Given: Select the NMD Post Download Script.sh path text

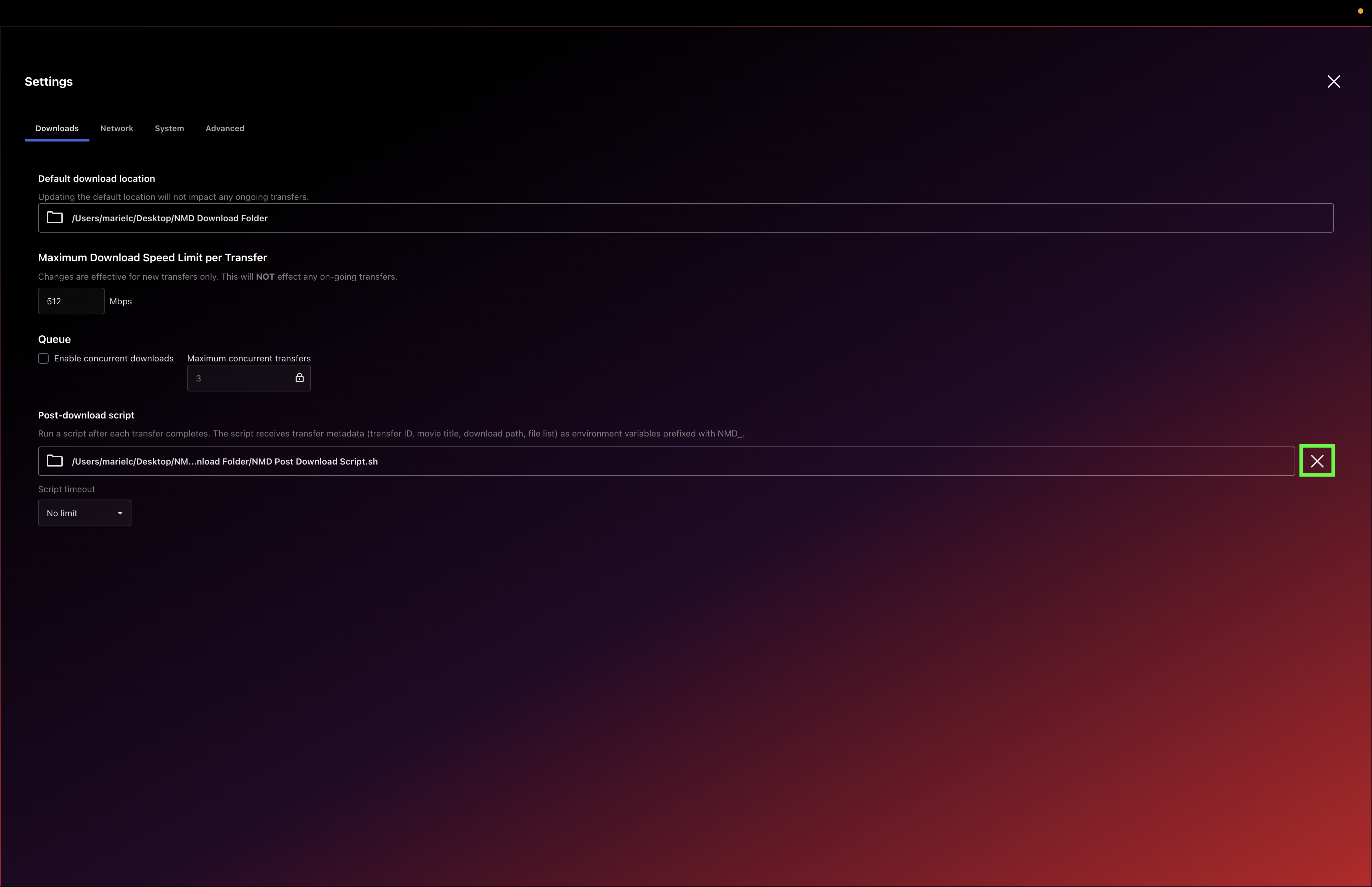Looking at the screenshot, I should [x=225, y=461].
